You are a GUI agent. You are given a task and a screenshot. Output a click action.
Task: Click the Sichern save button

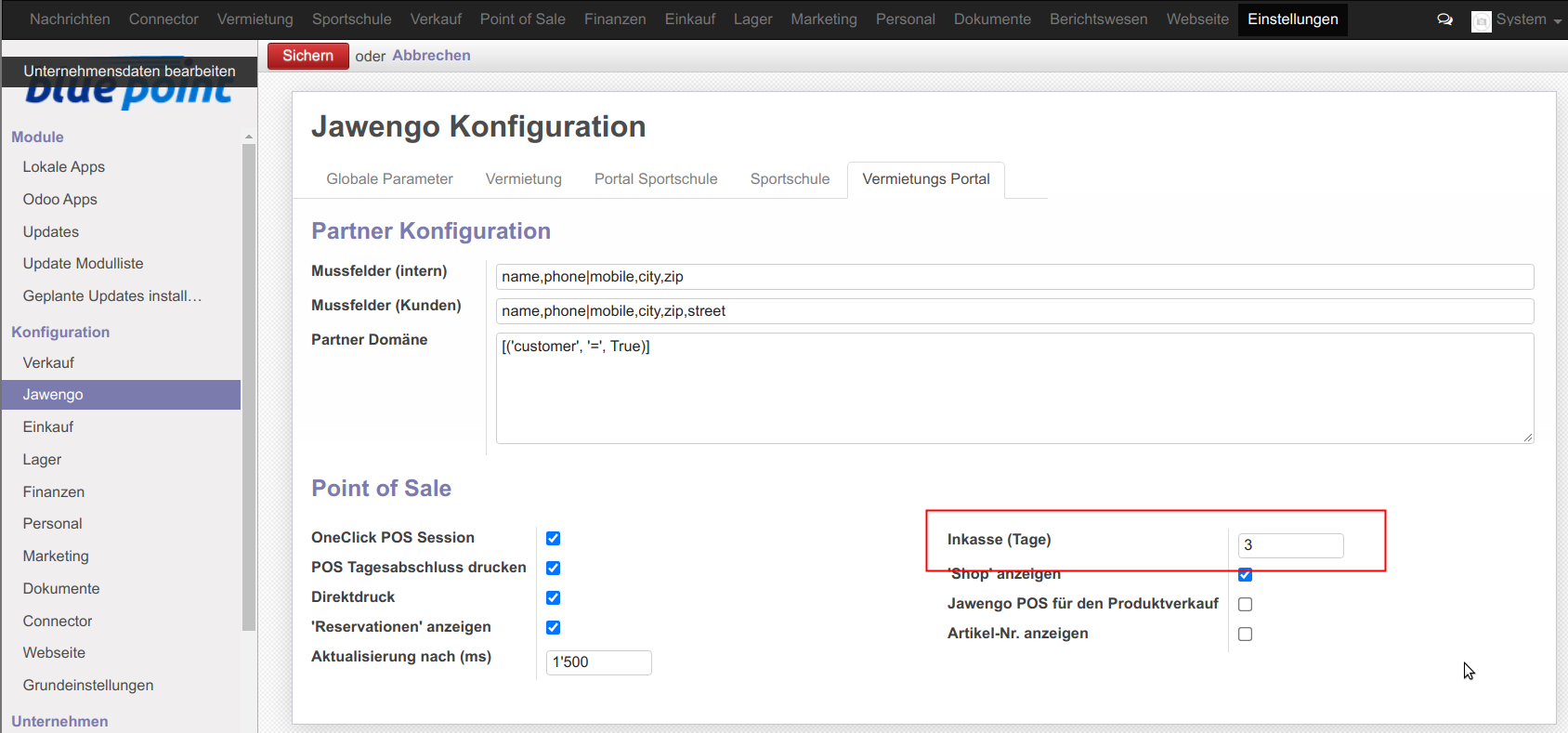point(308,56)
